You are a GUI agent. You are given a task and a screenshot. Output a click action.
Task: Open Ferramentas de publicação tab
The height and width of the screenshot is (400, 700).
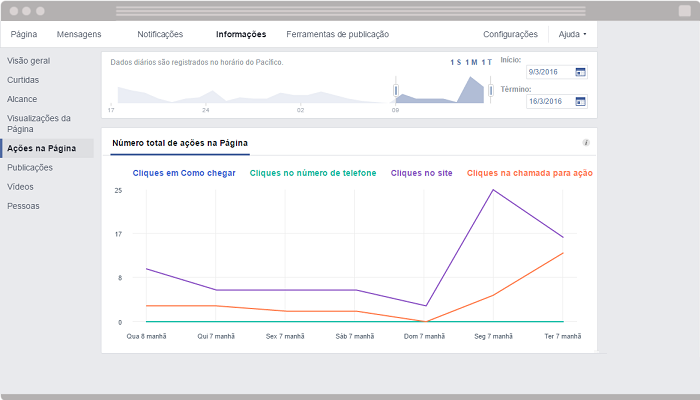tap(338, 34)
